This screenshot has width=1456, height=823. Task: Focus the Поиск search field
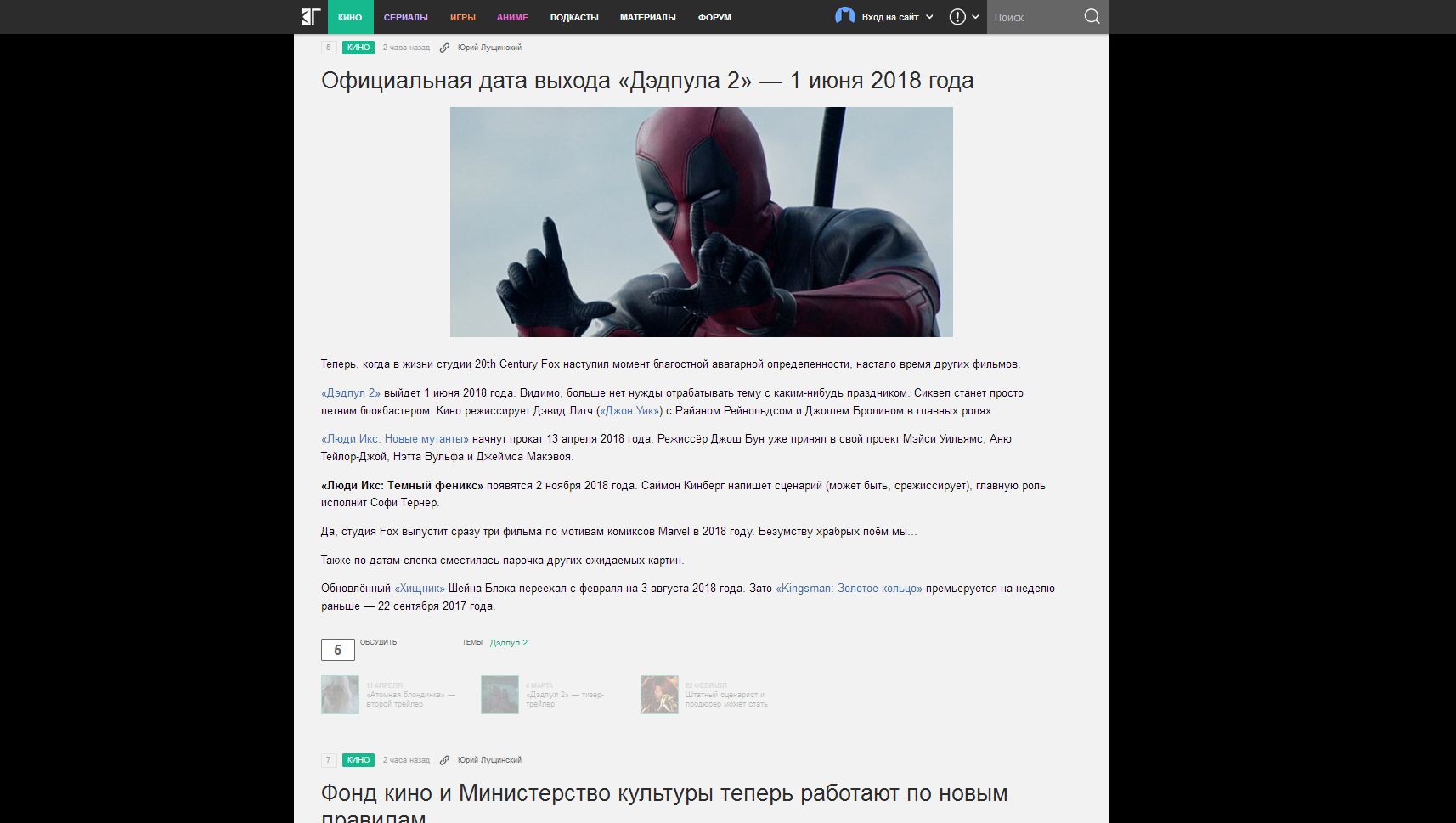point(1032,17)
